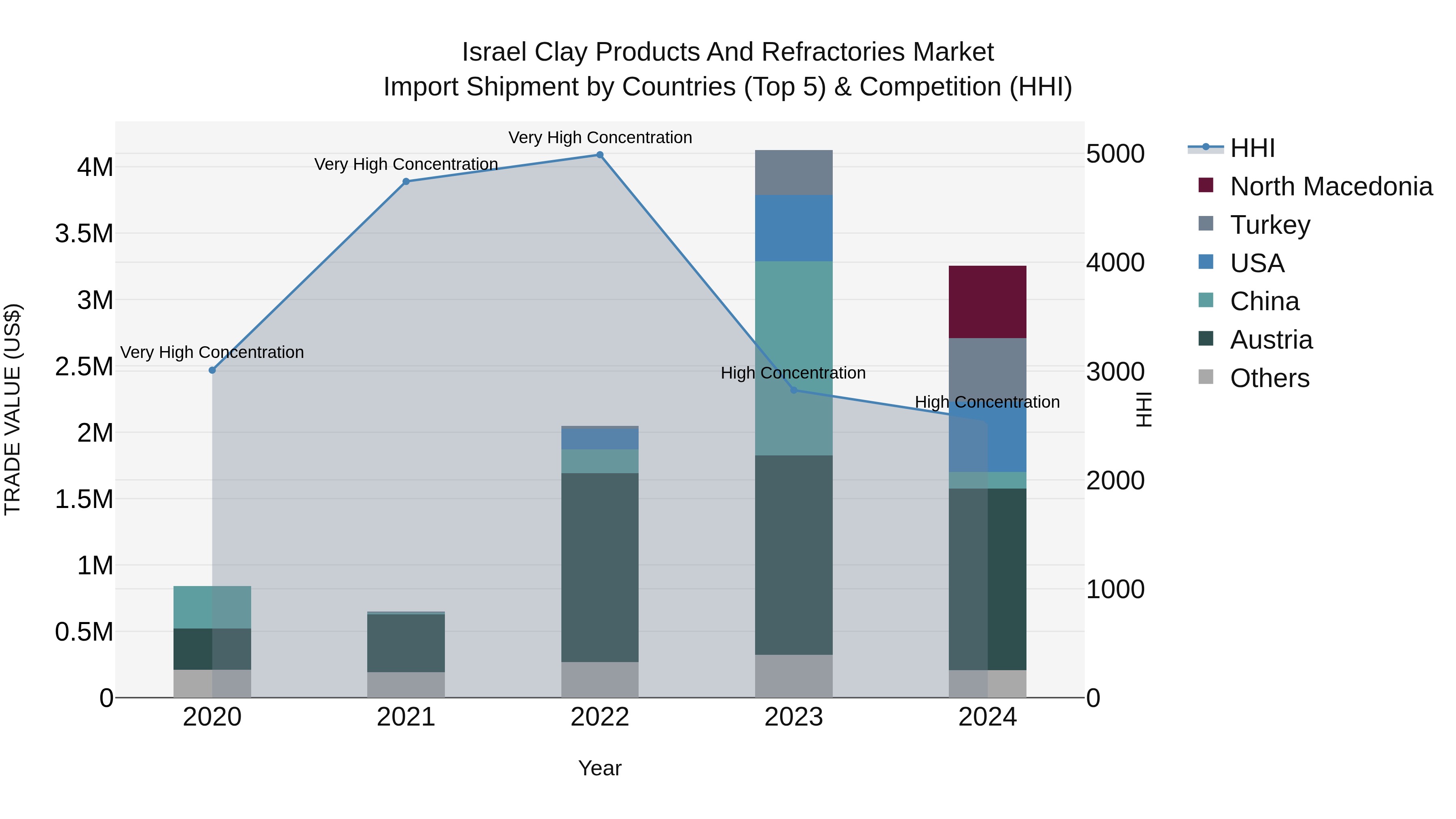1456x819 pixels.
Task: Click the USA segment in 2023 bar
Action: pos(794,229)
